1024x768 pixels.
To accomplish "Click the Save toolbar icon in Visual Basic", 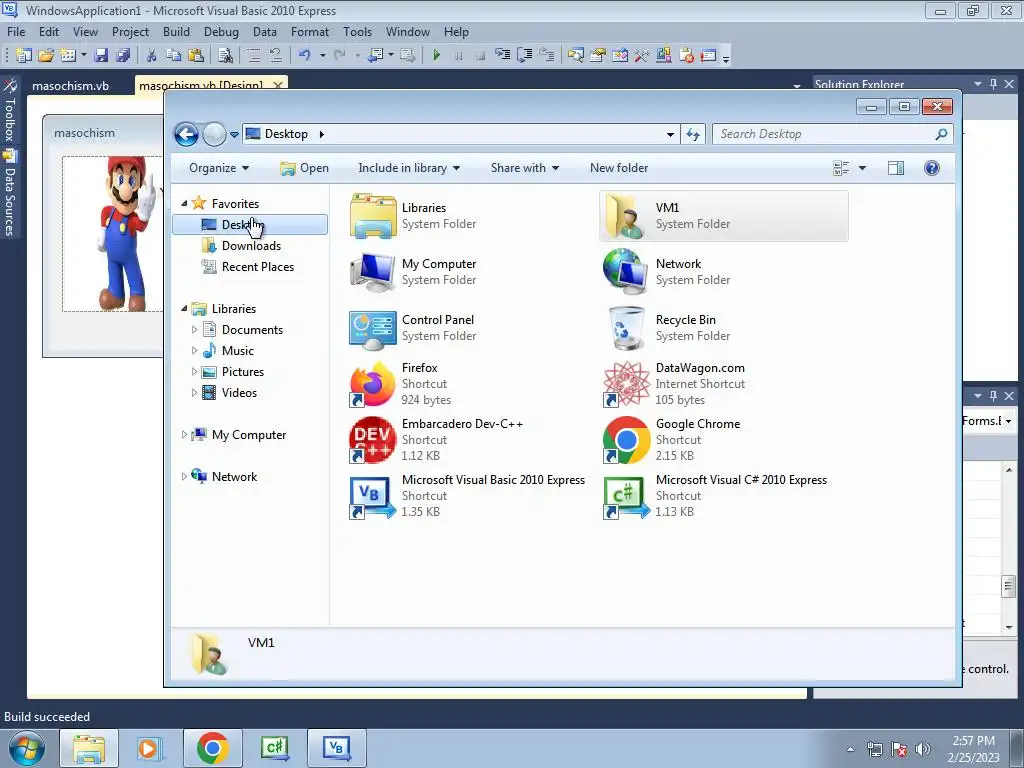I will pos(101,56).
